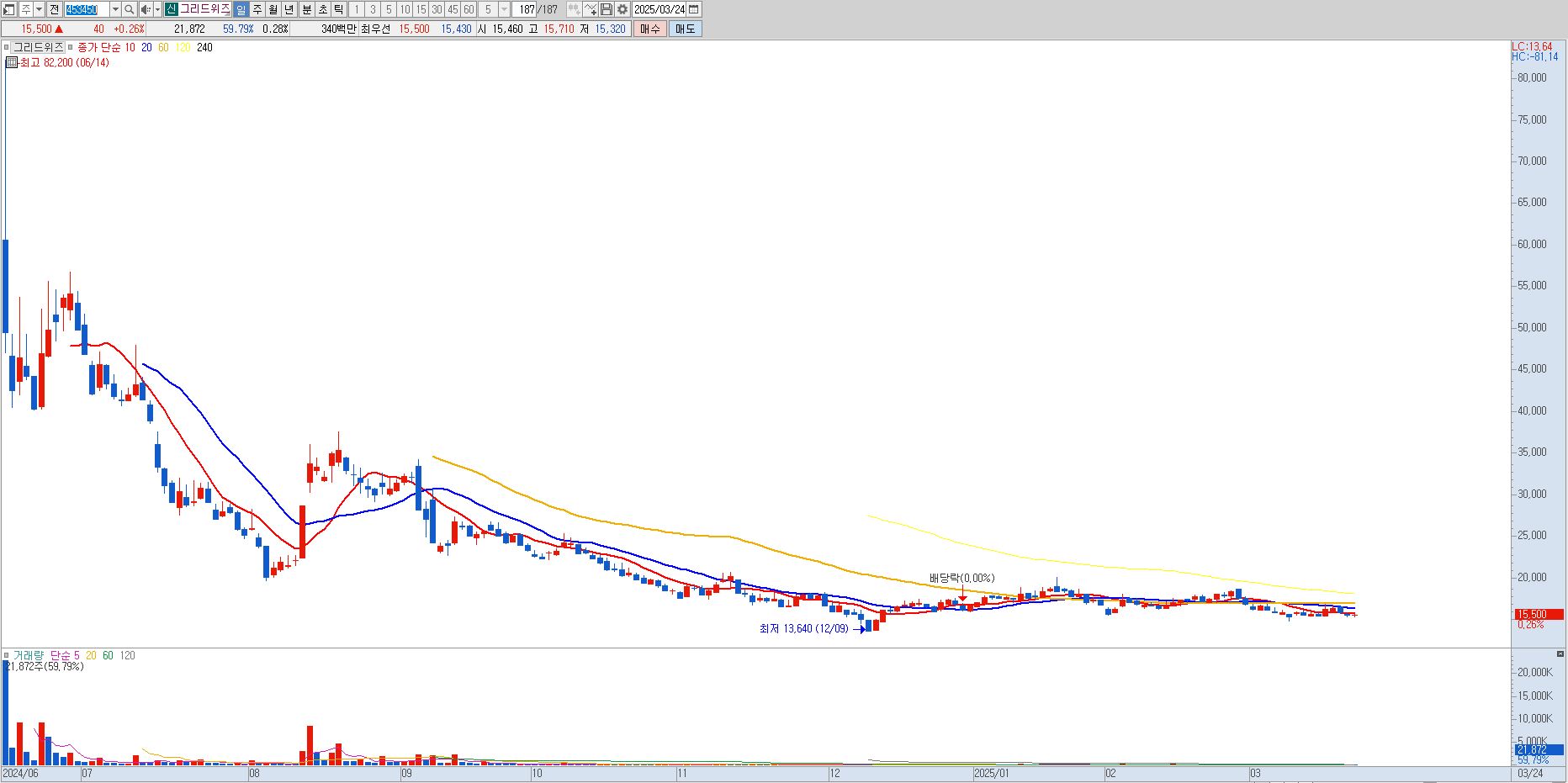Click the 30 interval button

coord(437,9)
